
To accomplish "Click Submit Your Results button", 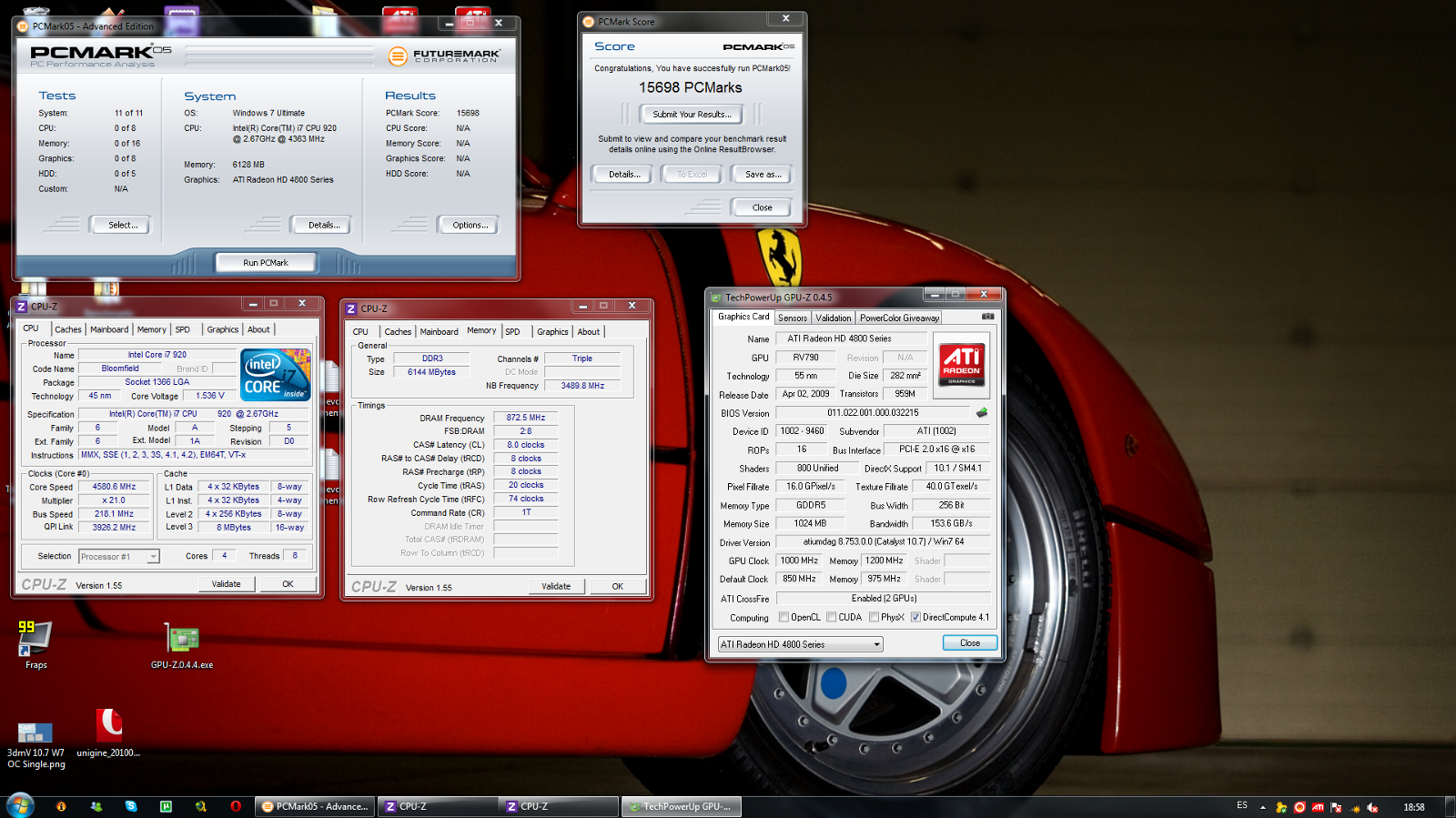I will coord(692,115).
